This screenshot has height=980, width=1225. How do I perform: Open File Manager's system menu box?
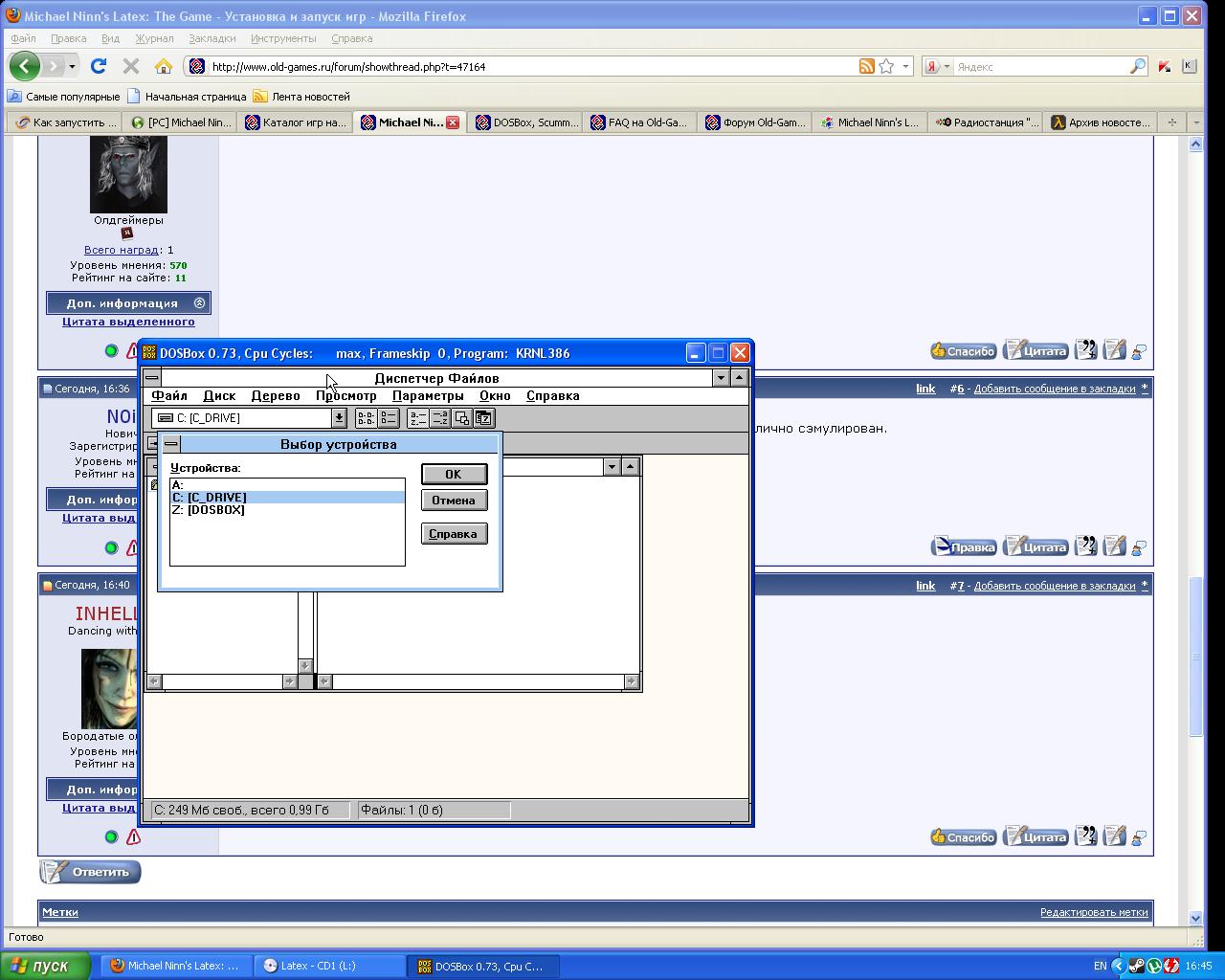coord(152,378)
